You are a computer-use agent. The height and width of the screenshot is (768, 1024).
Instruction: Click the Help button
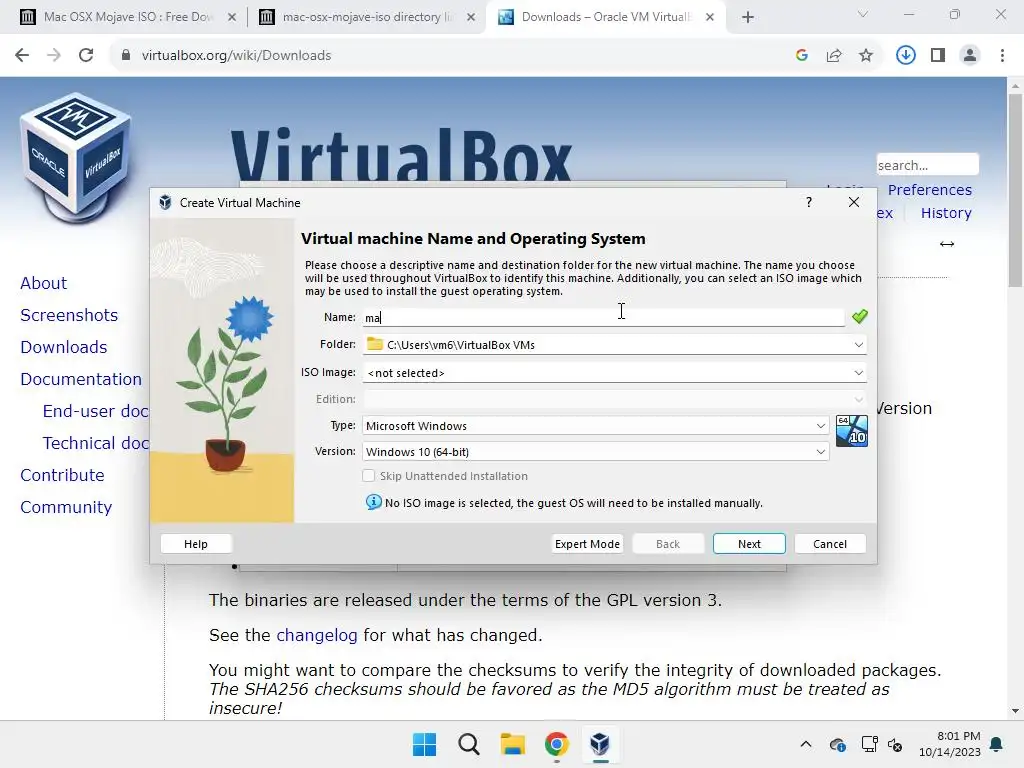195,544
